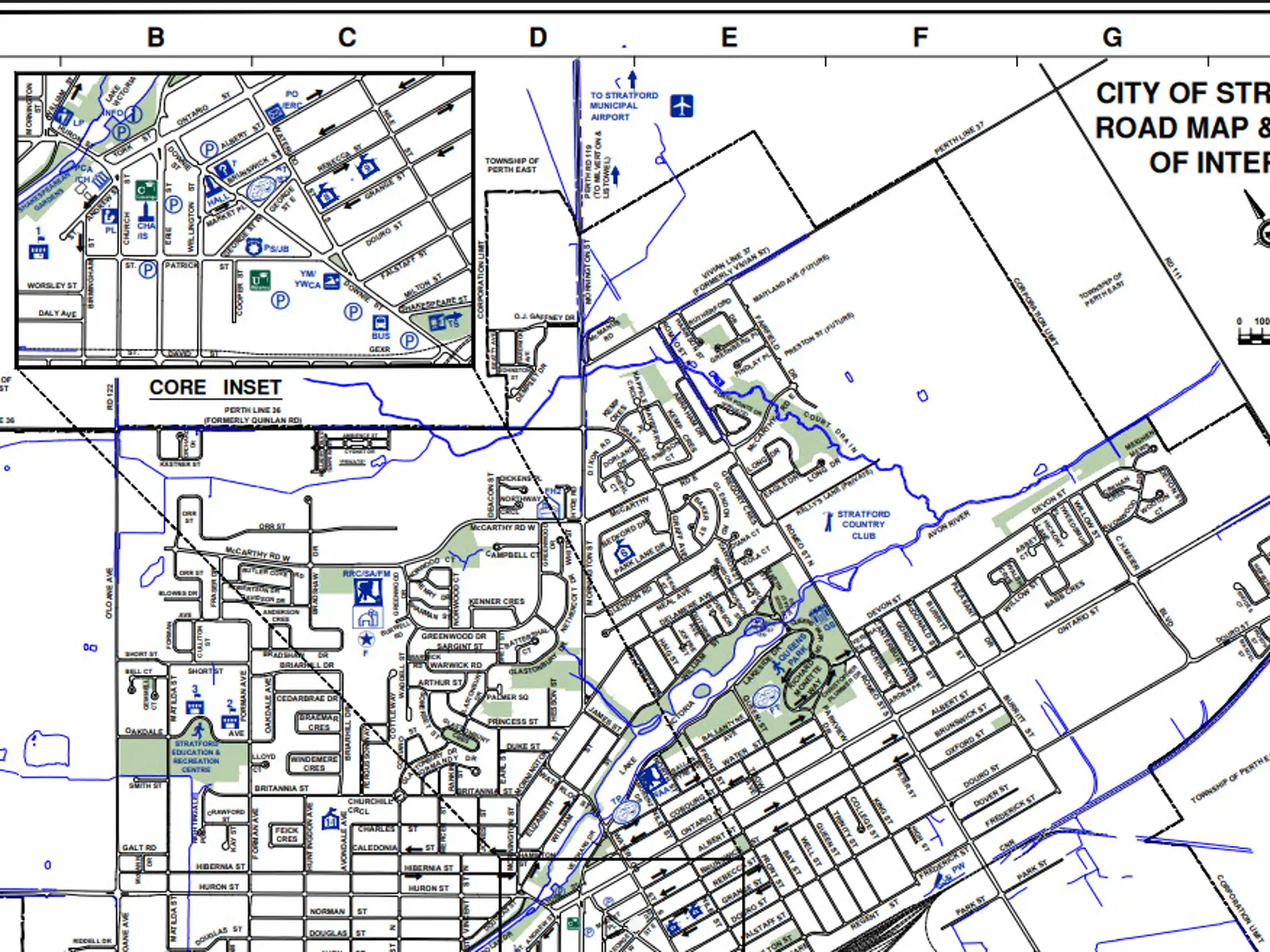The width and height of the screenshot is (1270, 952).
Task: Click the blue star icon labeled F
Action: pos(366,639)
